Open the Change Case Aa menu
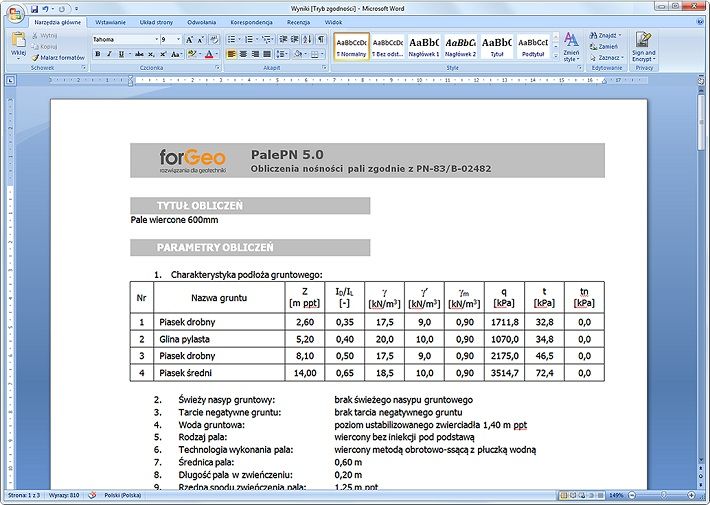Viewport: 710px width, 505px height. [x=177, y=54]
